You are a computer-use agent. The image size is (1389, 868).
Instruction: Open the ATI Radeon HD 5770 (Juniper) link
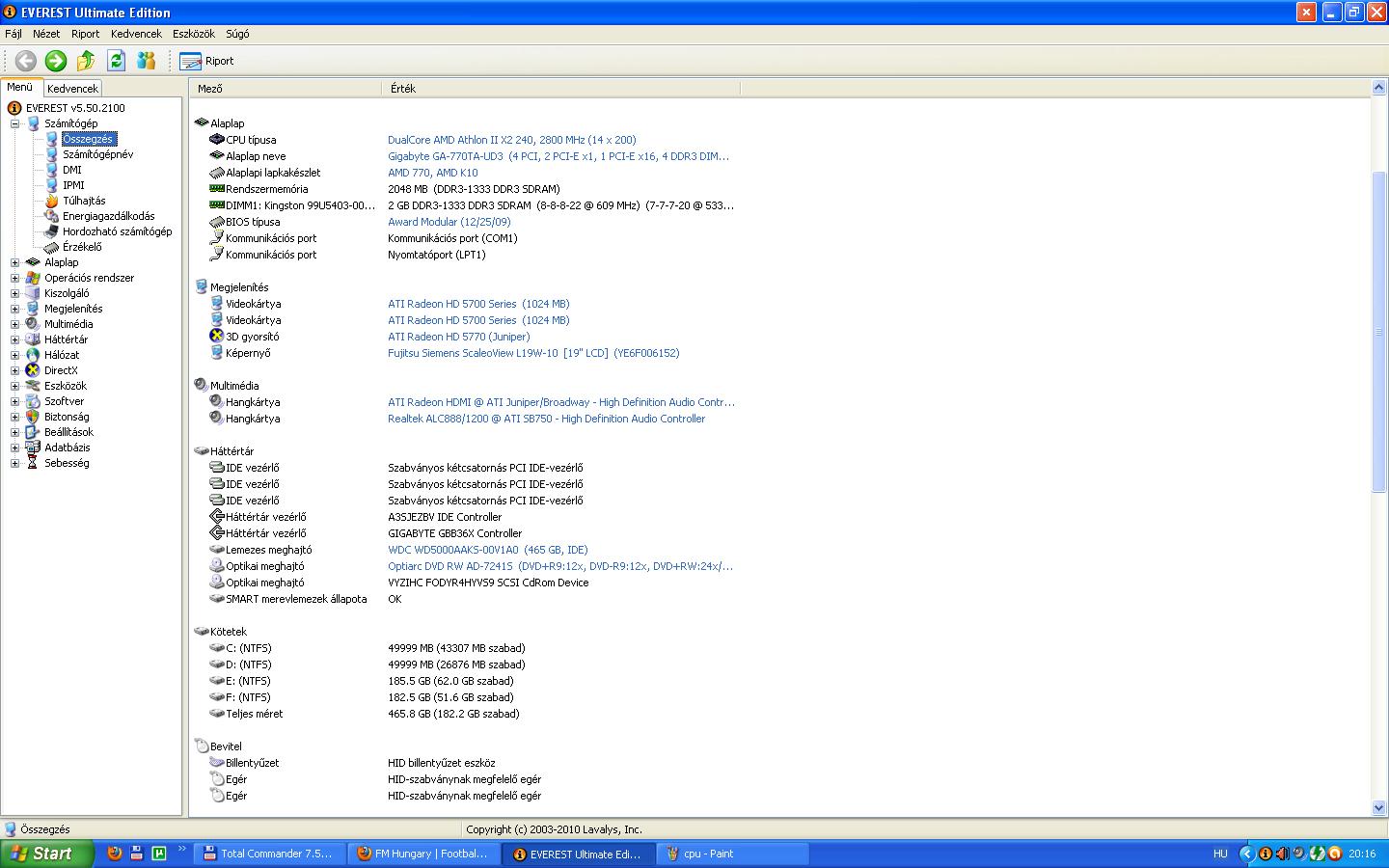pyautogui.click(x=458, y=337)
